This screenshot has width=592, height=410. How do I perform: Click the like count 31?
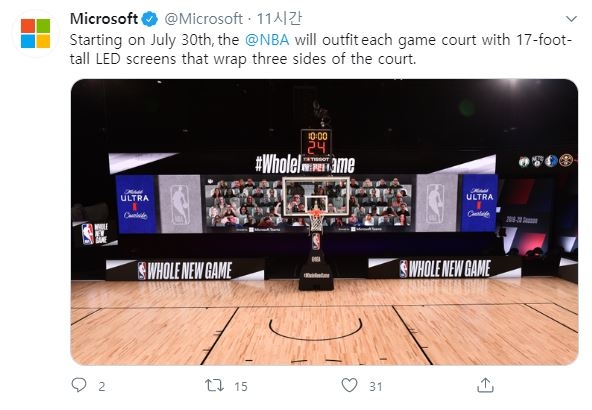(x=376, y=387)
